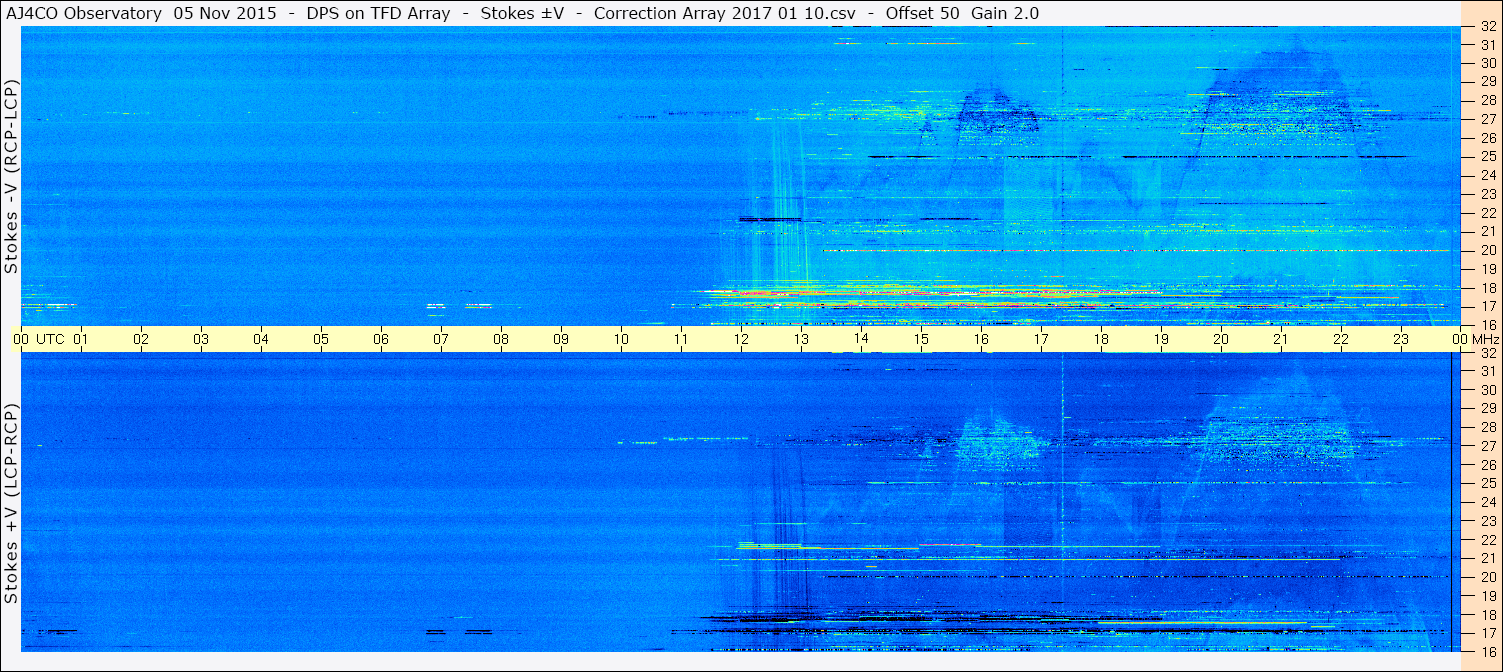Click the 26 MHz tick of the Stokes -V panel
1503x672 pixels.
click(1487, 138)
